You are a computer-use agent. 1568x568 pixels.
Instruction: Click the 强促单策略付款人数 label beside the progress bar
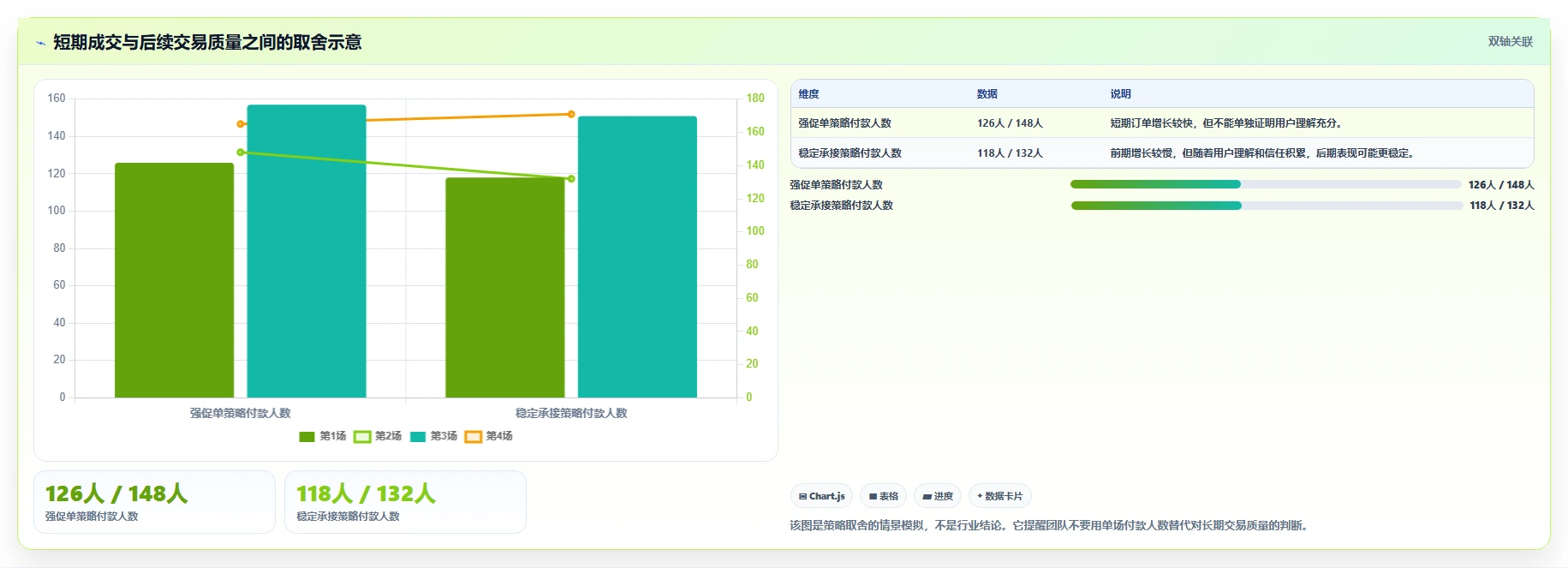click(x=836, y=185)
